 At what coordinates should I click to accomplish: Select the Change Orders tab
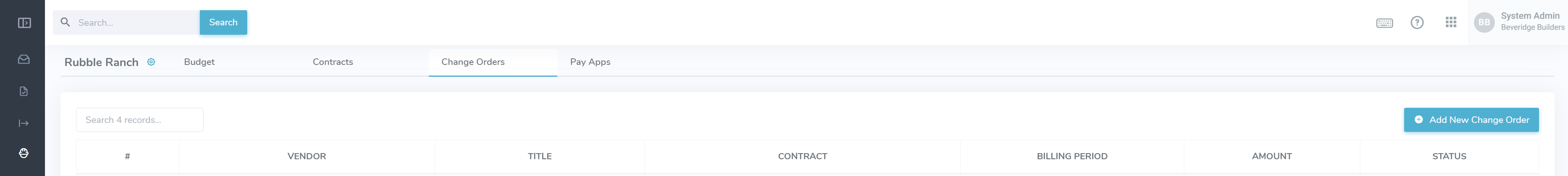pyautogui.click(x=473, y=62)
